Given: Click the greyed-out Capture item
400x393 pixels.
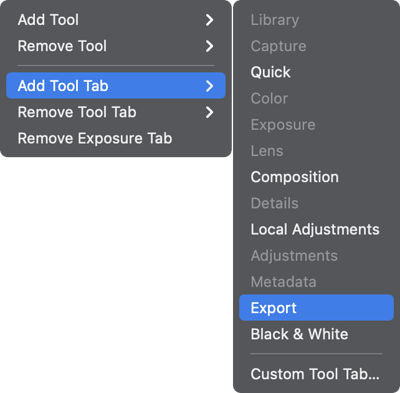Looking at the screenshot, I should [278, 46].
